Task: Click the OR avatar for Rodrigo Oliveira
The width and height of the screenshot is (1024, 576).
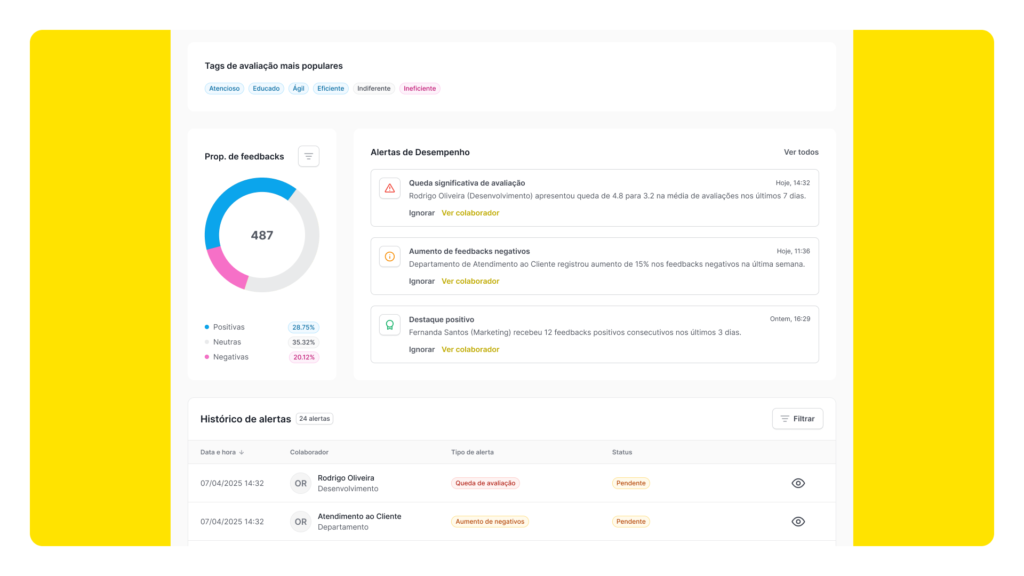Action: click(300, 483)
